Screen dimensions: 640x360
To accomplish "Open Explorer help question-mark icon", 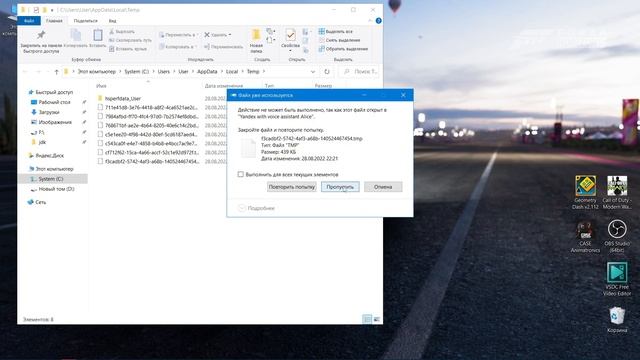I will (378, 20).
